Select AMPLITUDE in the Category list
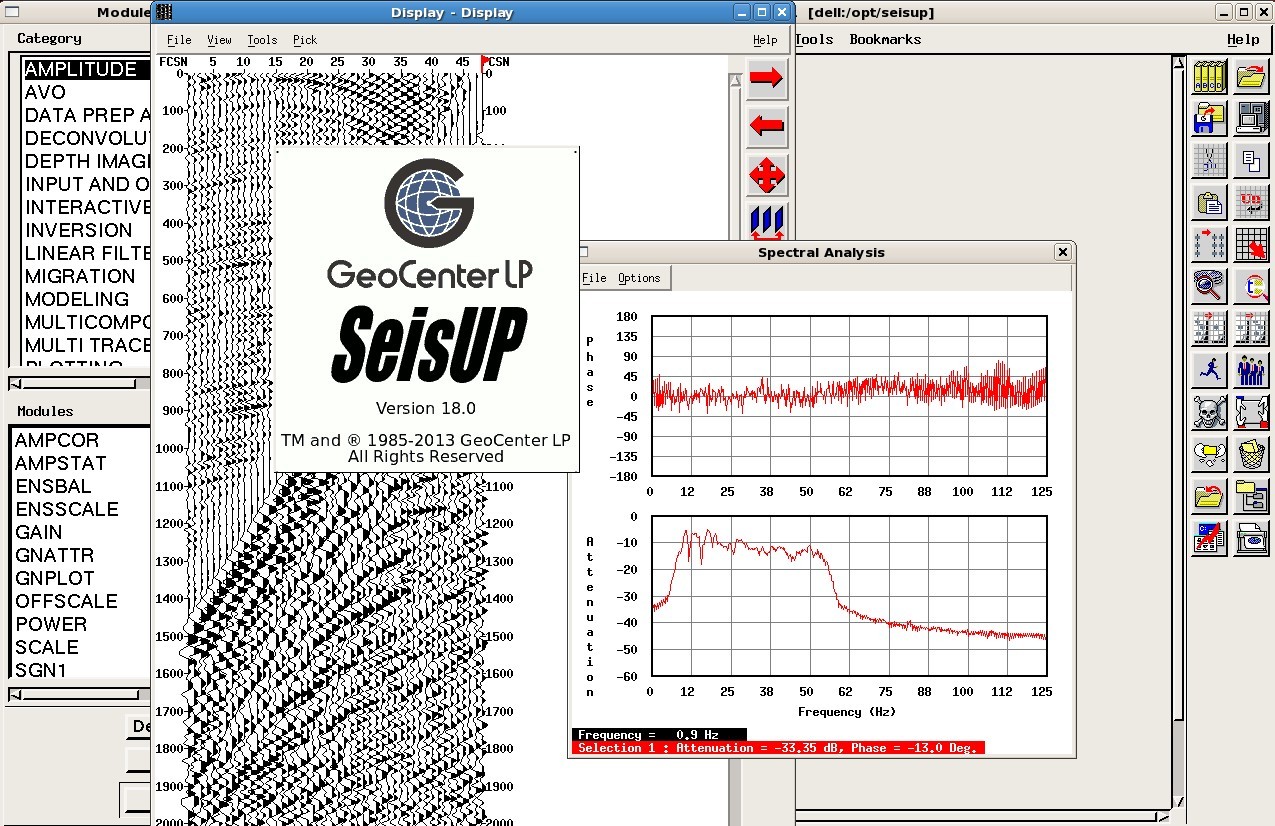Screen dimensions: 1275x826 click(x=86, y=69)
